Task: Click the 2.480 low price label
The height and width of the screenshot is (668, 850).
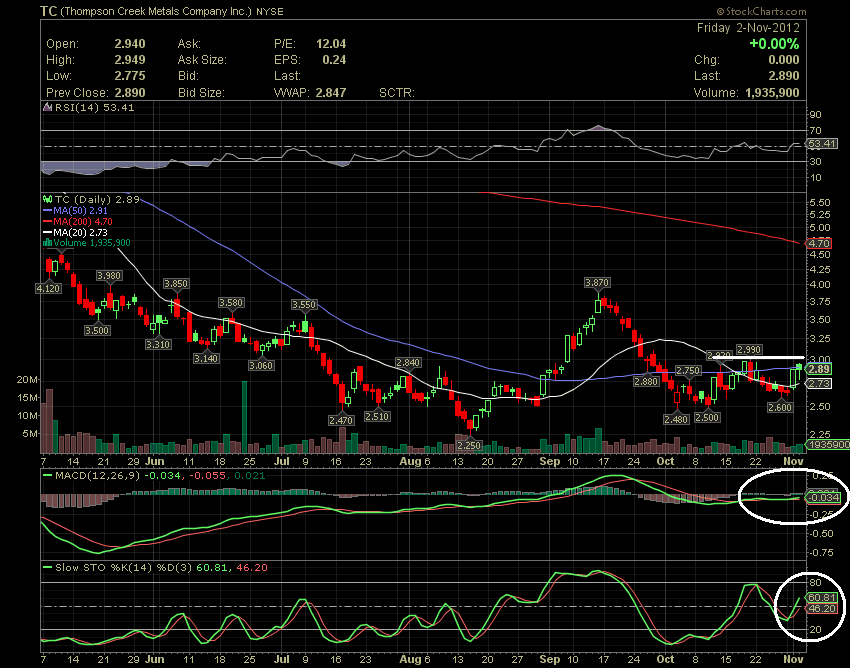Action: 677,419
